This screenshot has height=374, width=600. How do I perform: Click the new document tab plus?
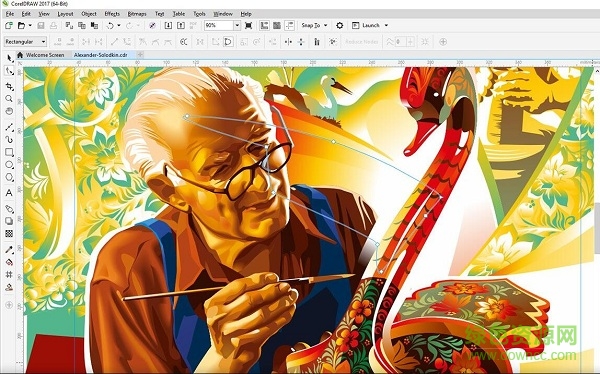click(140, 55)
